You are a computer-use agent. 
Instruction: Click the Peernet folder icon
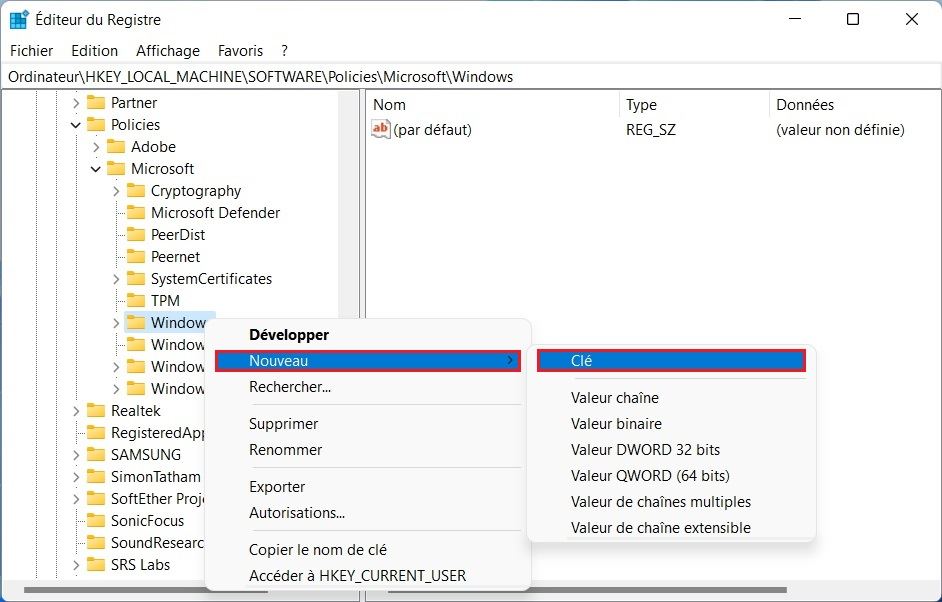tap(136, 256)
